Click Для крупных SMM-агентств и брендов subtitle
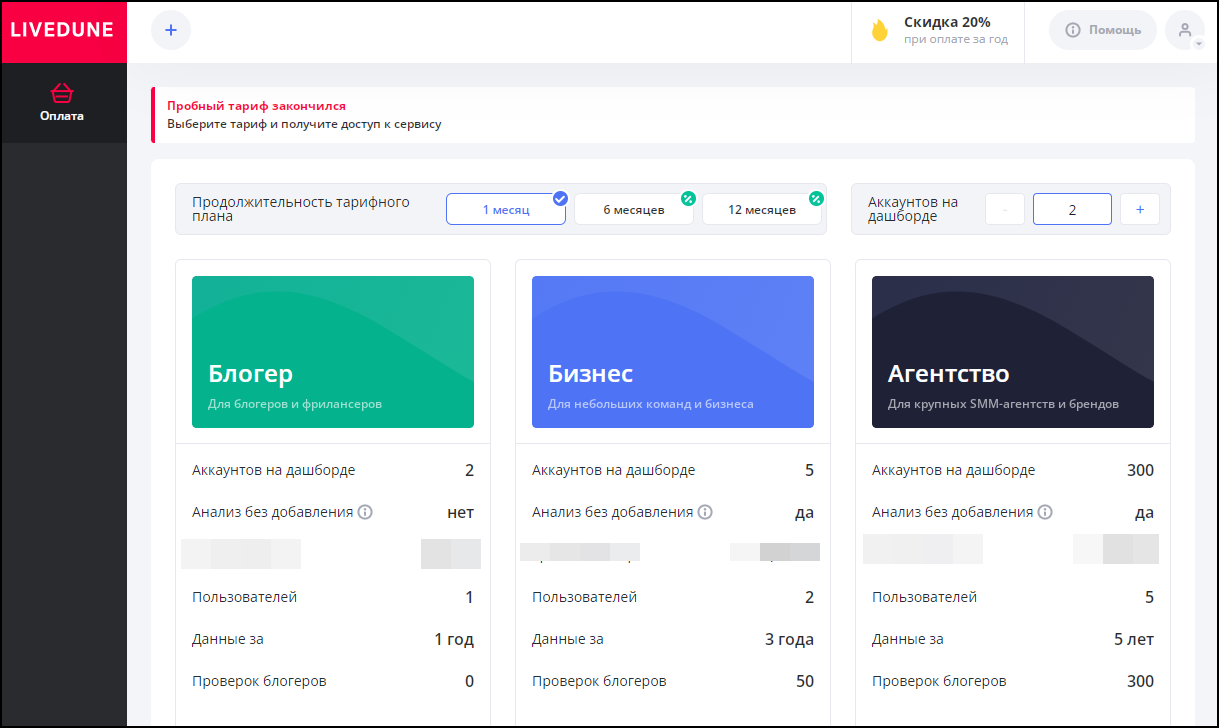 pyautogui.click(x=1003, y=404)
